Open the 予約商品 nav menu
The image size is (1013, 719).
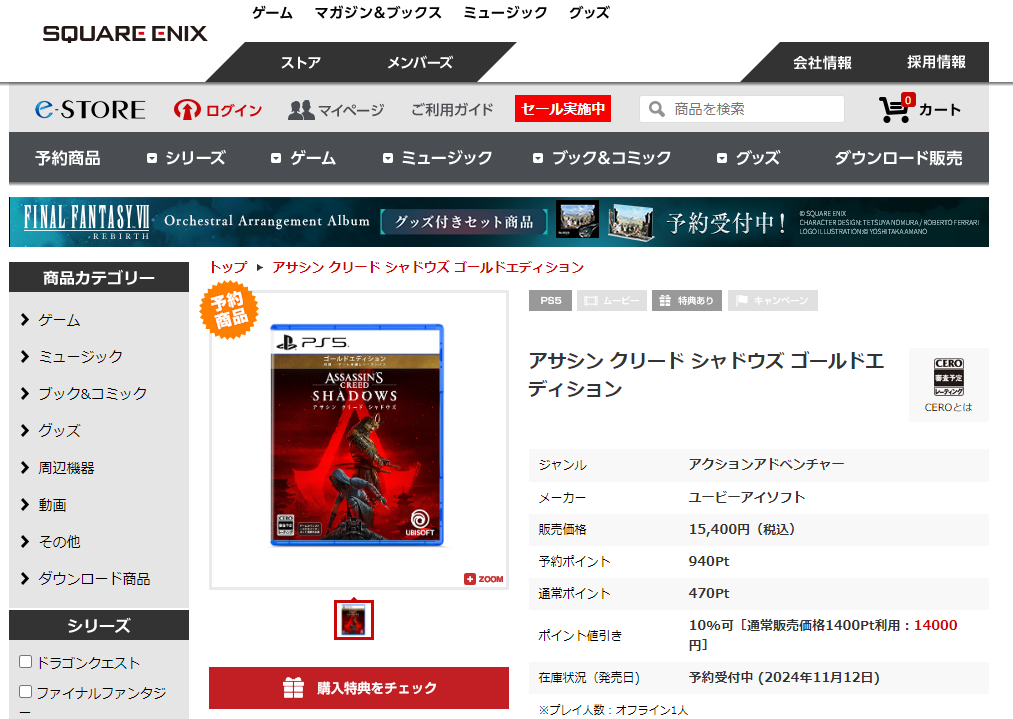68,158
